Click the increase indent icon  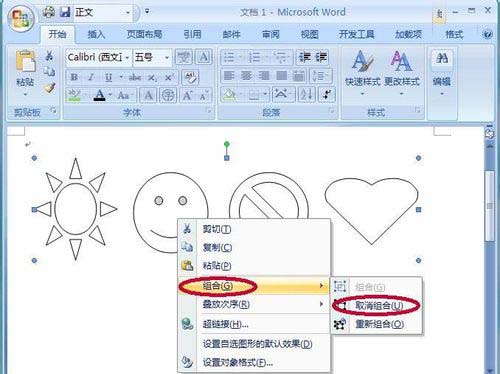[321, 57]
